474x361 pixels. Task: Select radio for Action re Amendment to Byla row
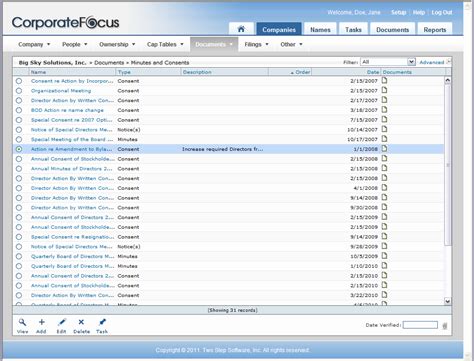point(19,149)
